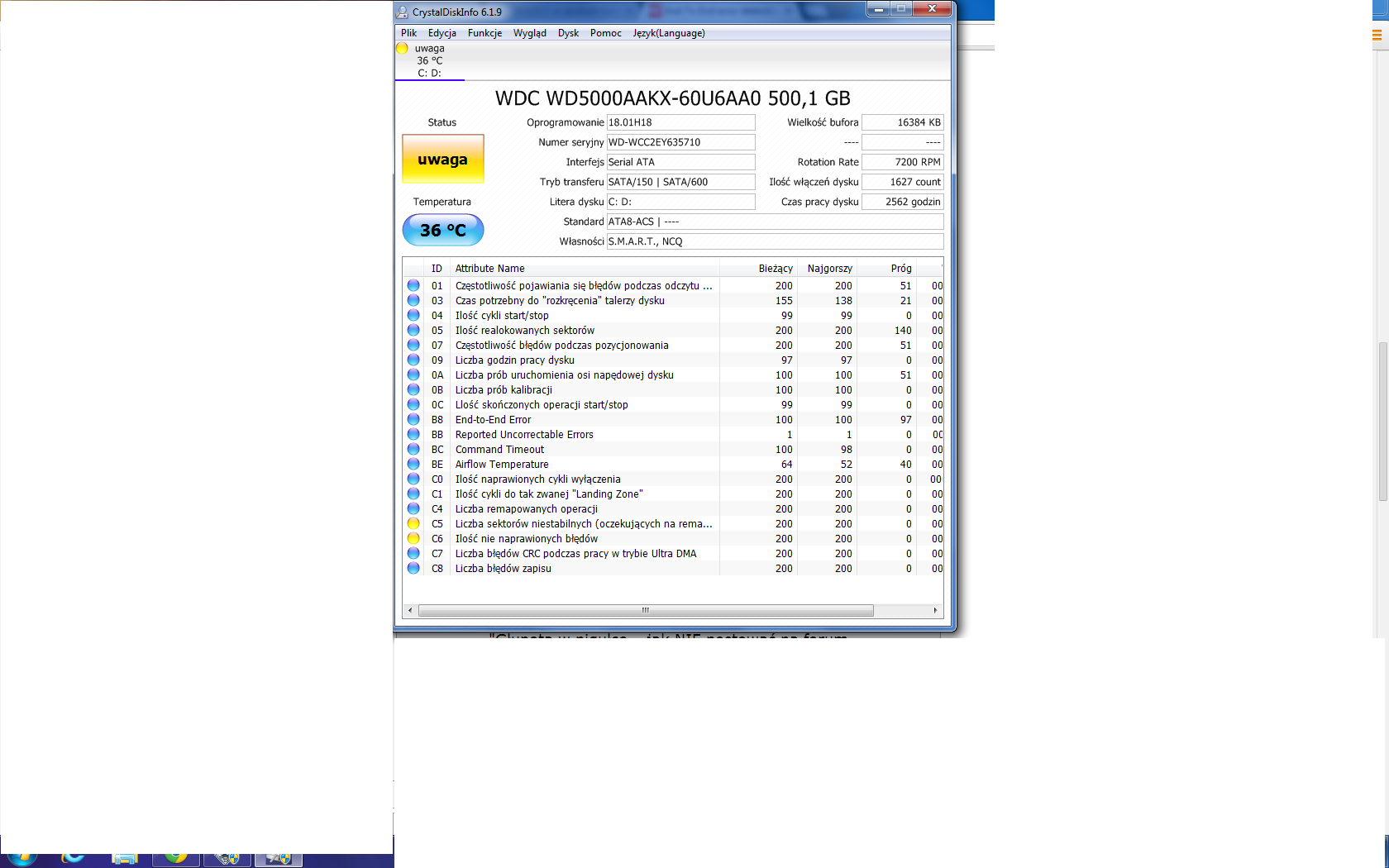Click the Własności field showing S.M.A.R.T., NCQ

776,241
